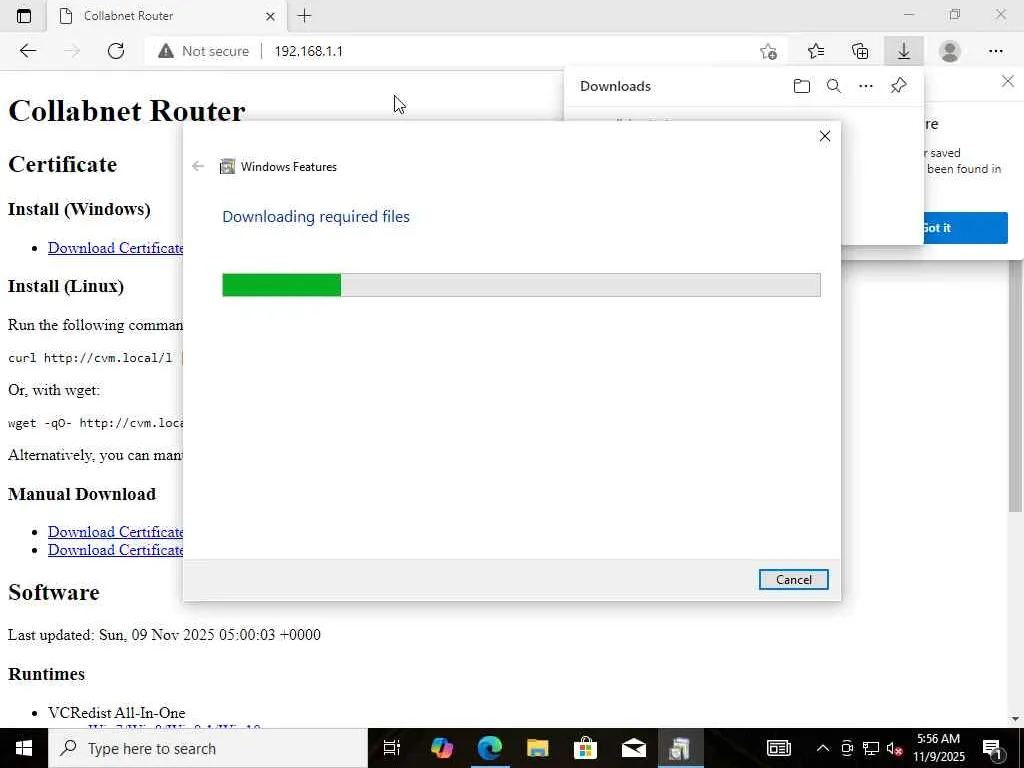Image resolution: width=1024 pixels, height=768 pixels.
Task: Open downloads folder icon in Downloads panel
Action: point(801,86)
